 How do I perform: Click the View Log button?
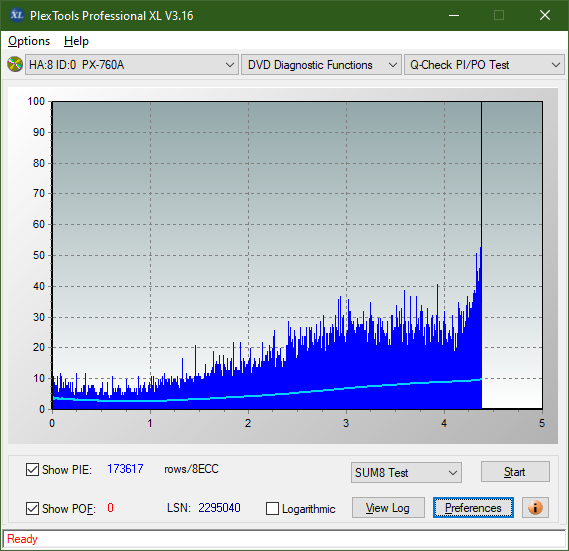[x=388, y=507]
